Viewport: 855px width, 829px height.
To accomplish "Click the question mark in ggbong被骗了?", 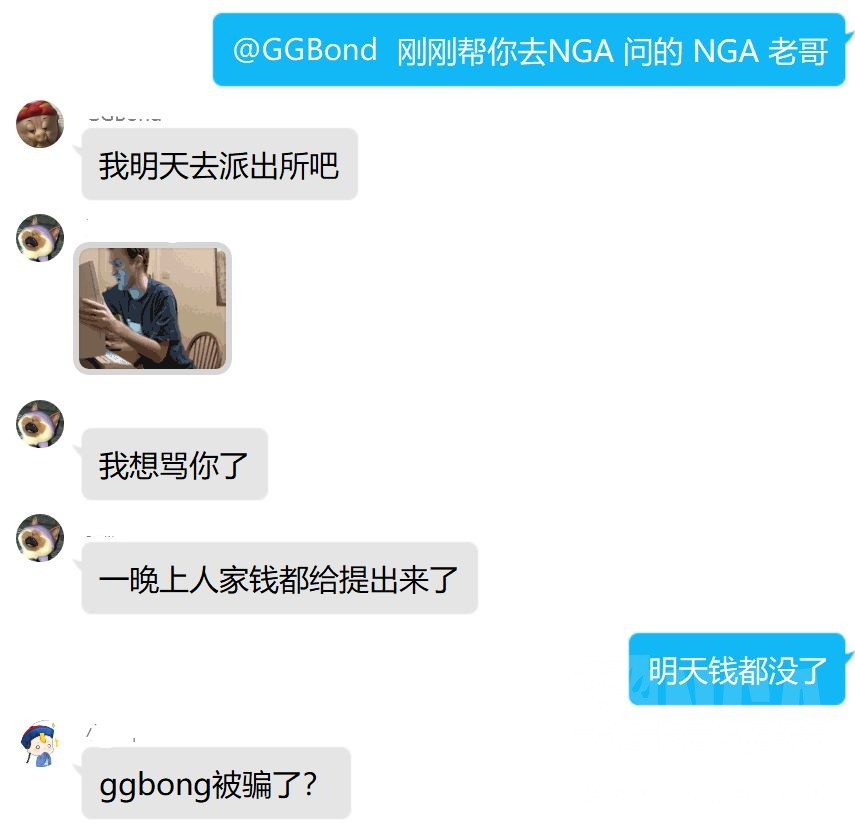I will pos(310,784).
